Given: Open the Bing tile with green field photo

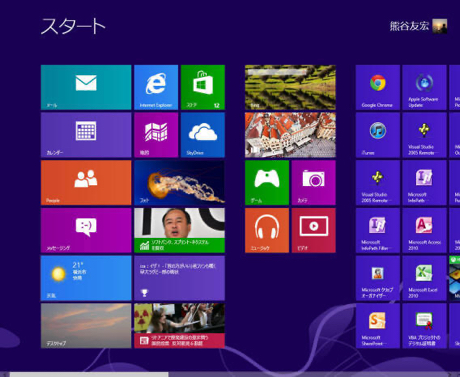Looking at the screenshot, I should pos(290,87).
